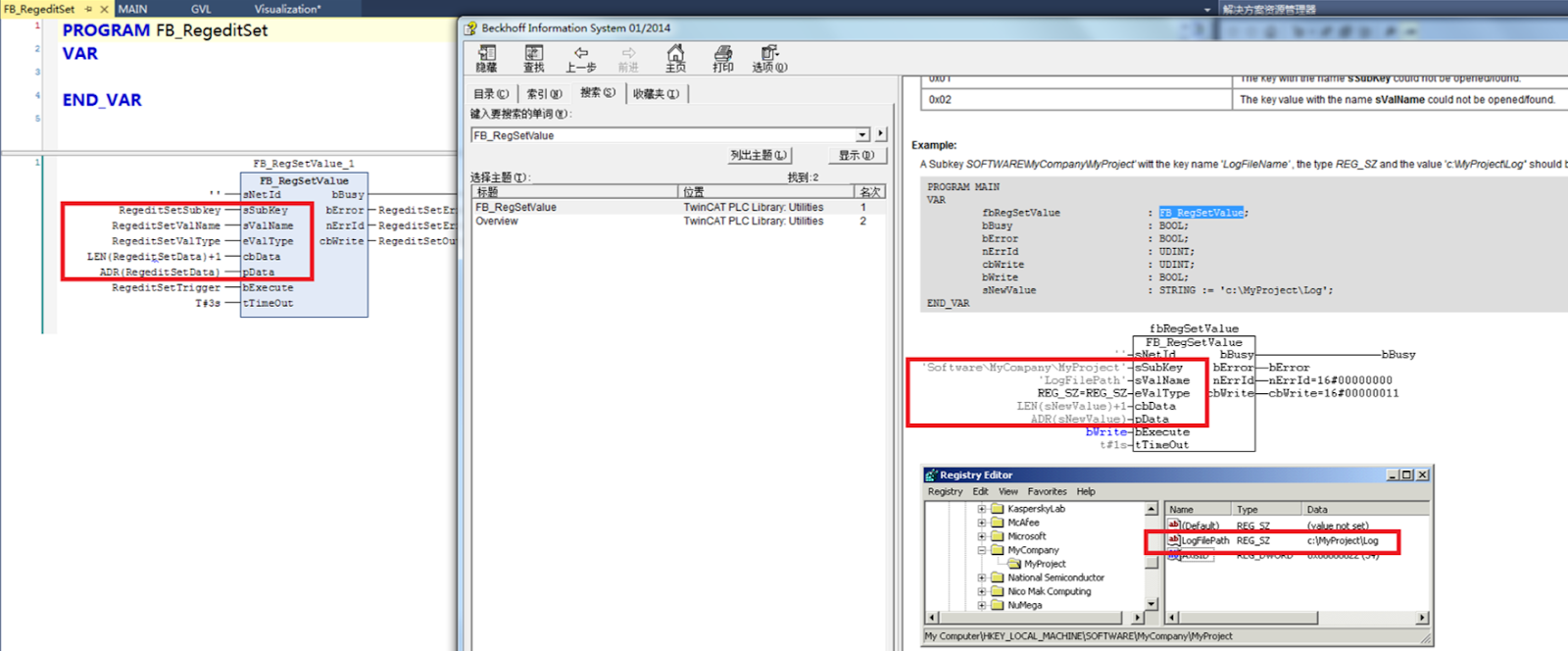
Task: Open the View menu in Registry Editor
Action: [1007, 491]
